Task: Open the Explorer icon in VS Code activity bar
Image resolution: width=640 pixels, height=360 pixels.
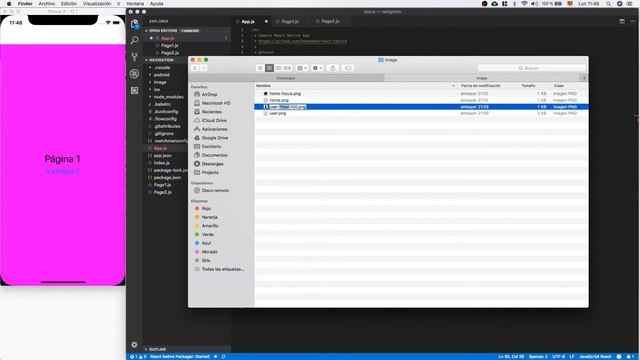Action: pos(135,24)
